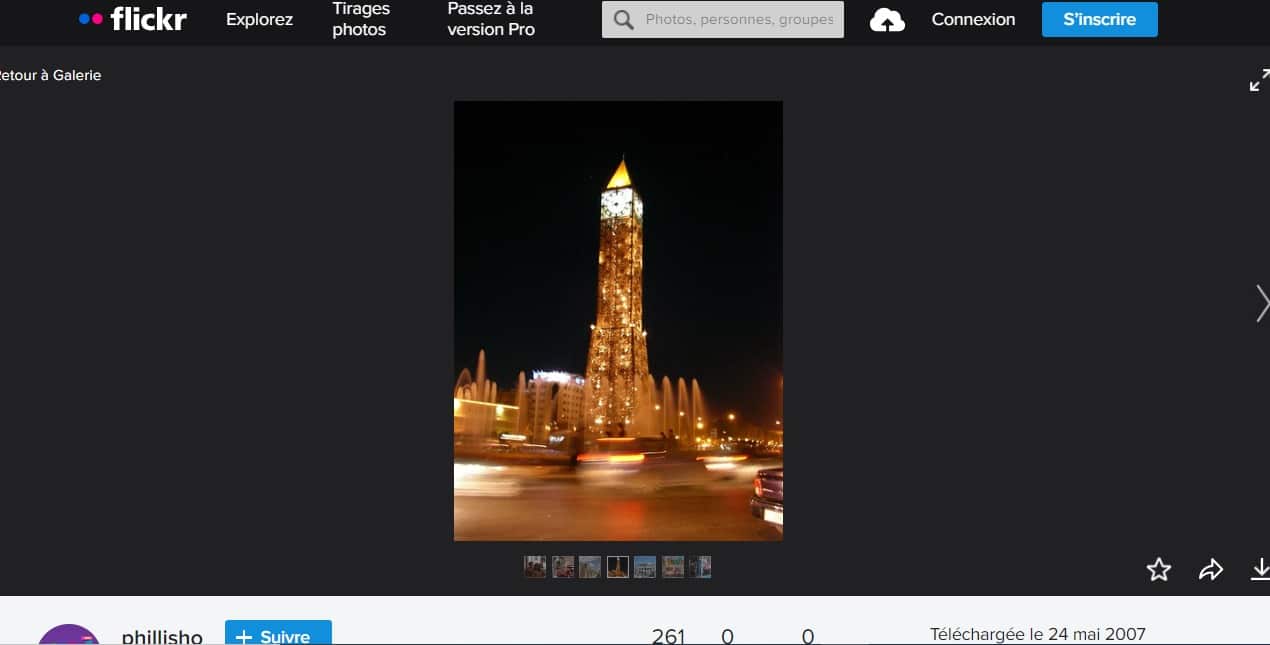1270x645 pixels.
Task: Select the fourth thumbnail in filmstrip
Action: (x=617, y=566)
